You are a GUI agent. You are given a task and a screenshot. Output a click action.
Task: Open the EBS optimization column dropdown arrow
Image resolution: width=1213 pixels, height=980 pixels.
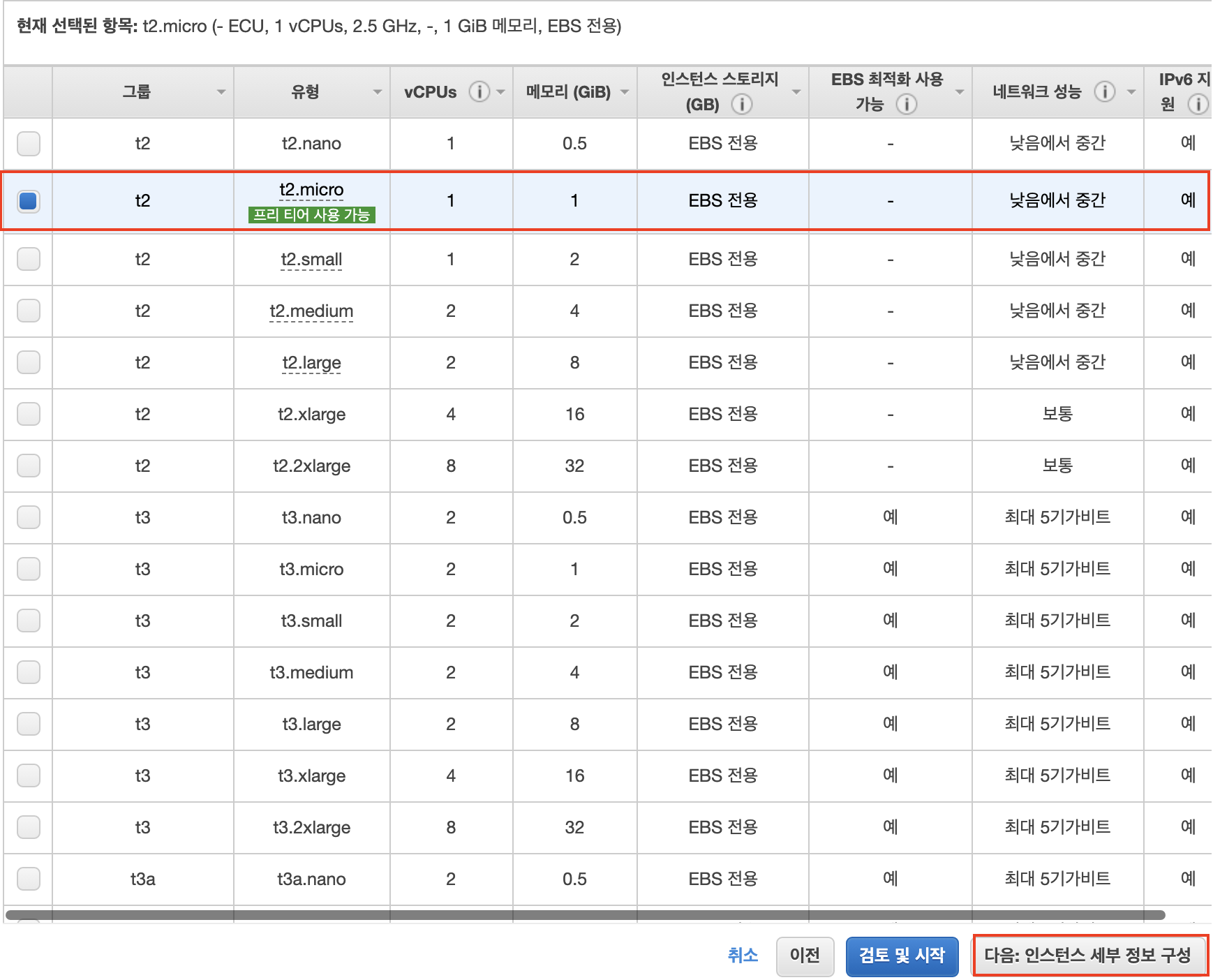click(960, 92)
